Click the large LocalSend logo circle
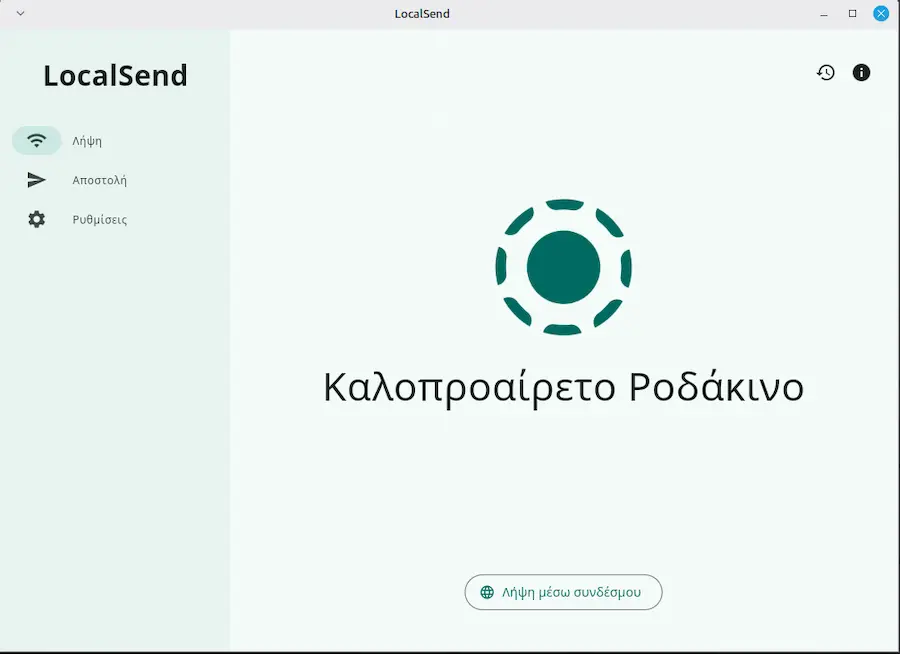This screenshot has height=654, width=900. pyautogui.click(x=564, y=267)
